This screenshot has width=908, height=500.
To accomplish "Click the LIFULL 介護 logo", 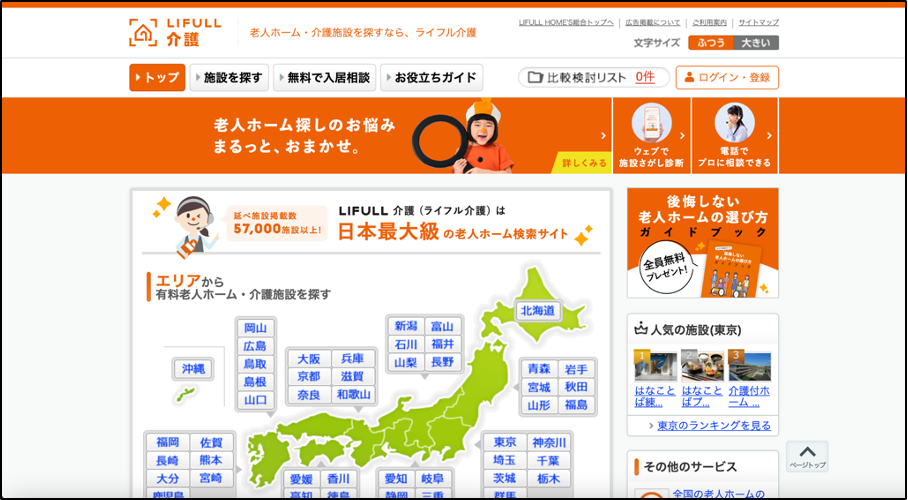I will [x=174, y=32].
